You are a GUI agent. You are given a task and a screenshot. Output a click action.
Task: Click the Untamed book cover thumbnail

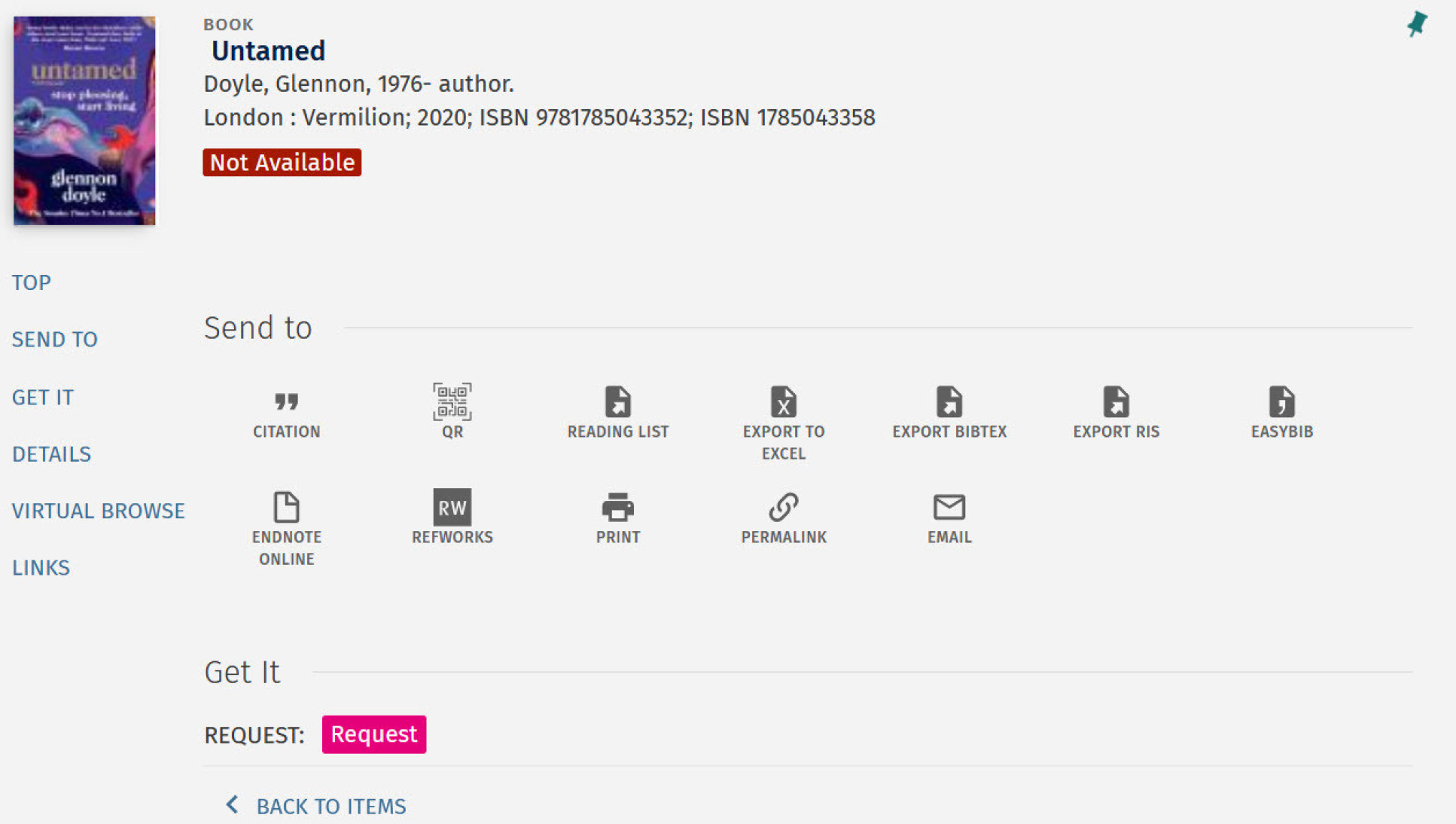click(x=84, y=121)
